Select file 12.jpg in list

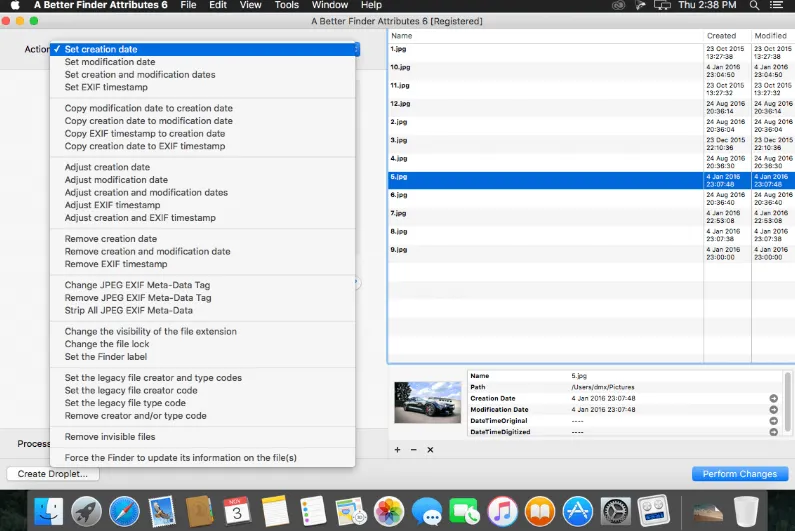click(592, 108)
